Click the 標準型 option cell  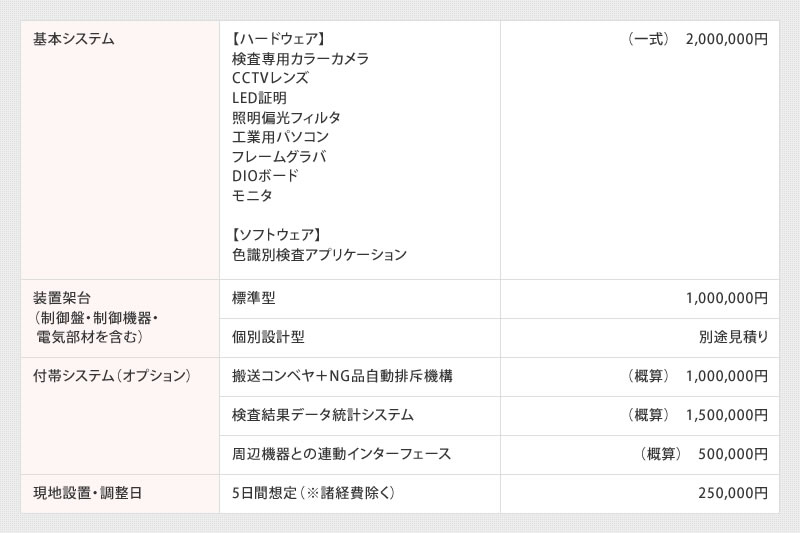360,299
